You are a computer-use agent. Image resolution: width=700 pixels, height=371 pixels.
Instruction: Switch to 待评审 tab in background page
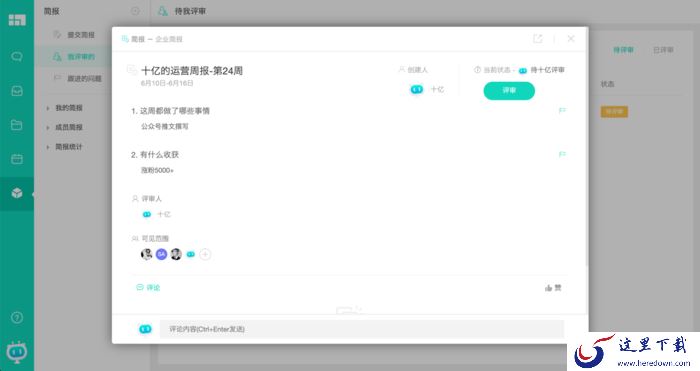[x=623, y=50]
